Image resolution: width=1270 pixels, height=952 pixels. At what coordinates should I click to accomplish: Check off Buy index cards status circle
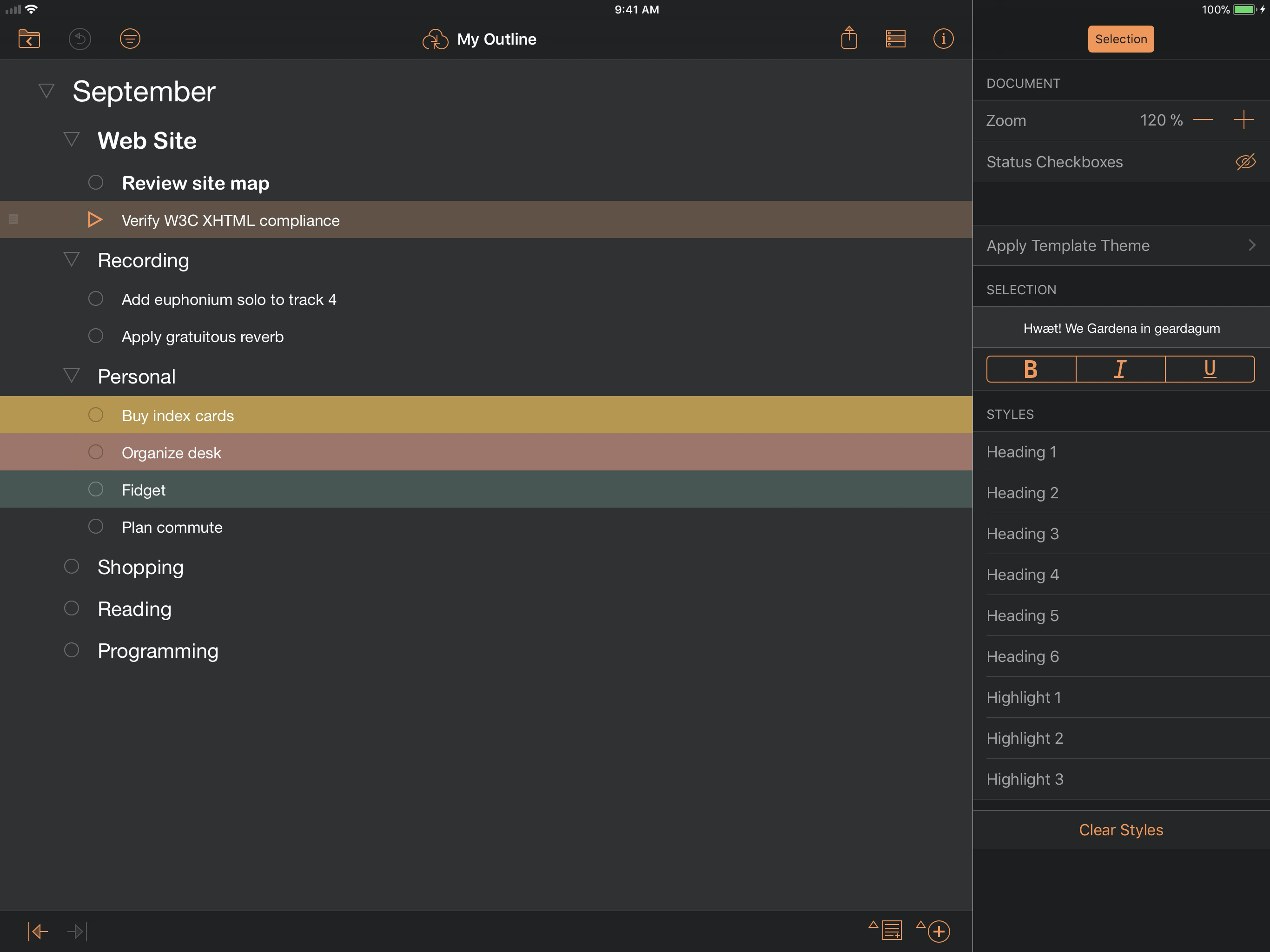(96, 415)
